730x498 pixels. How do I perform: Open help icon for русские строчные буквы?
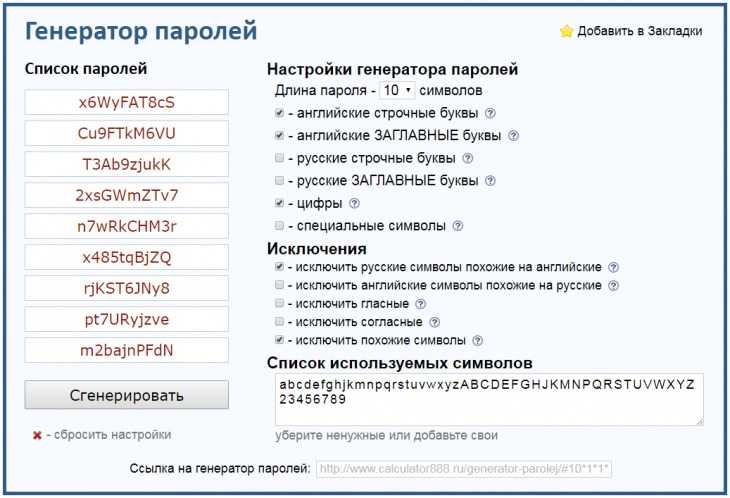click(x=467, y=158)
